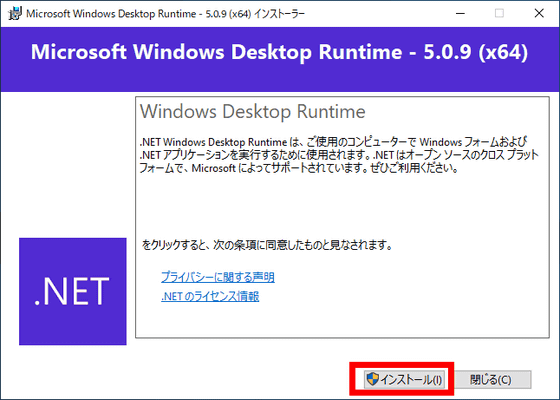The height and width of the screenshot is (400, 560).
Task: Click the purple banner title text
Action: 279,52
